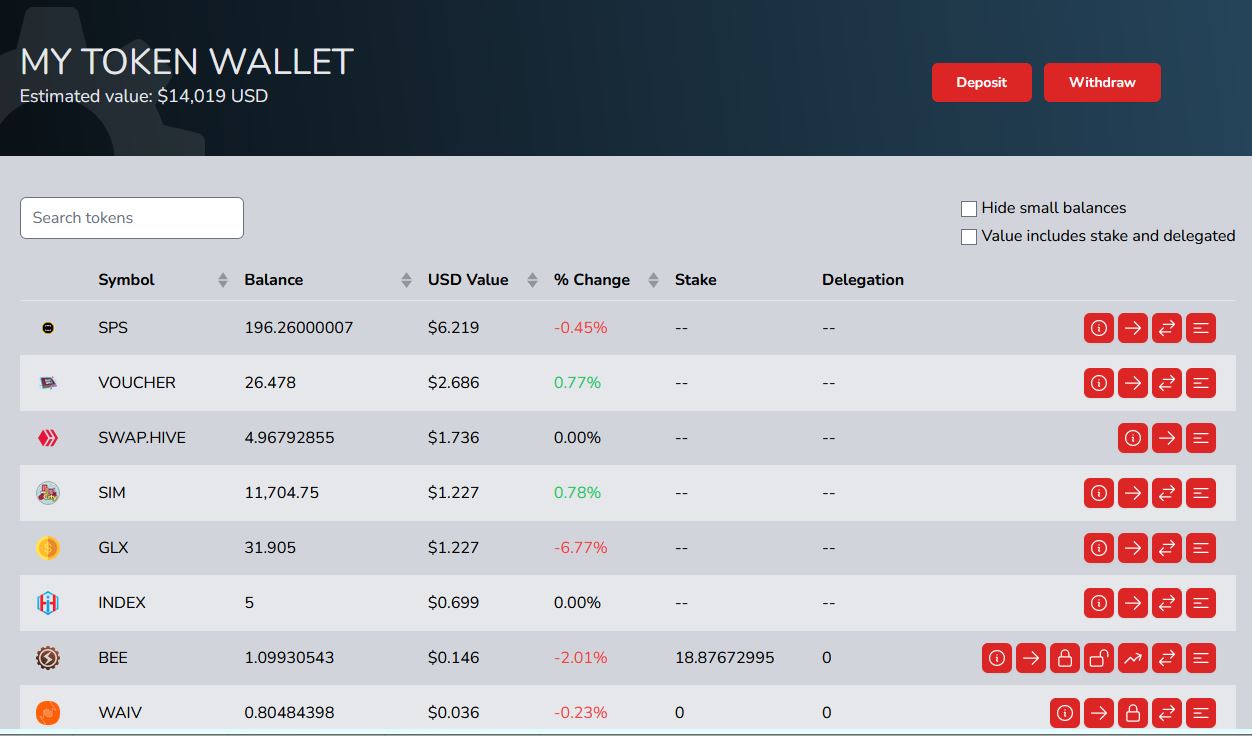Click open lock unstake icon for BEE
1252x736 pixels.
point(1099,658)
